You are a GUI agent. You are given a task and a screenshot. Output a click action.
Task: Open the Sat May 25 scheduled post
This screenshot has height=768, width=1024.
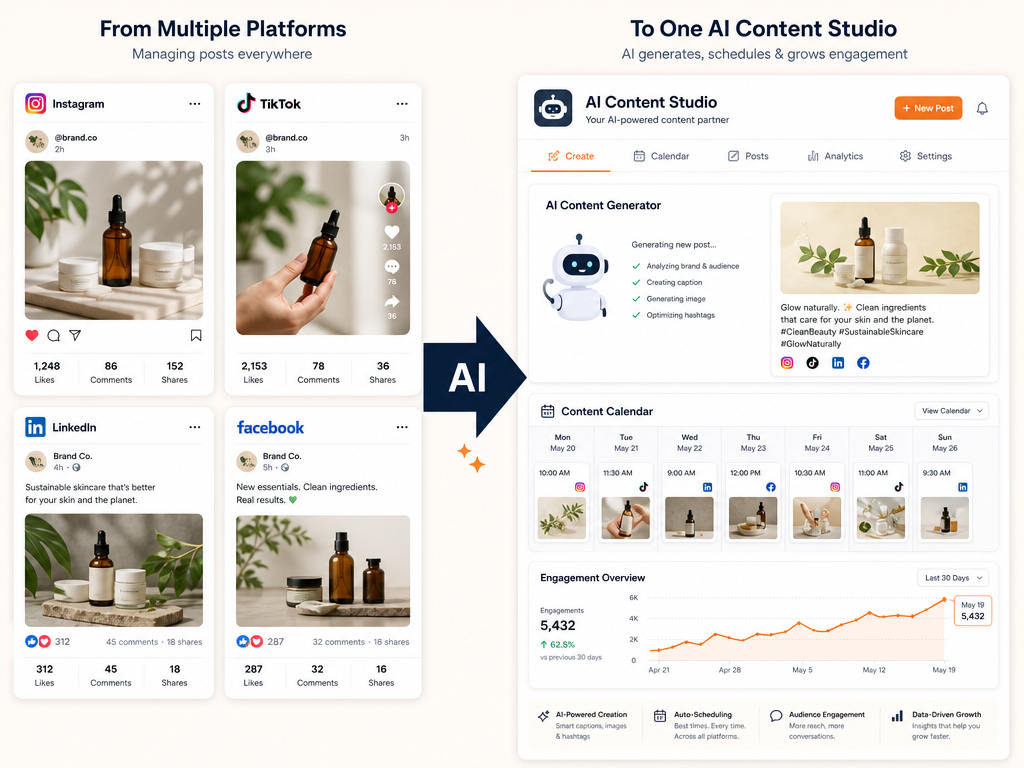[880, 502]
